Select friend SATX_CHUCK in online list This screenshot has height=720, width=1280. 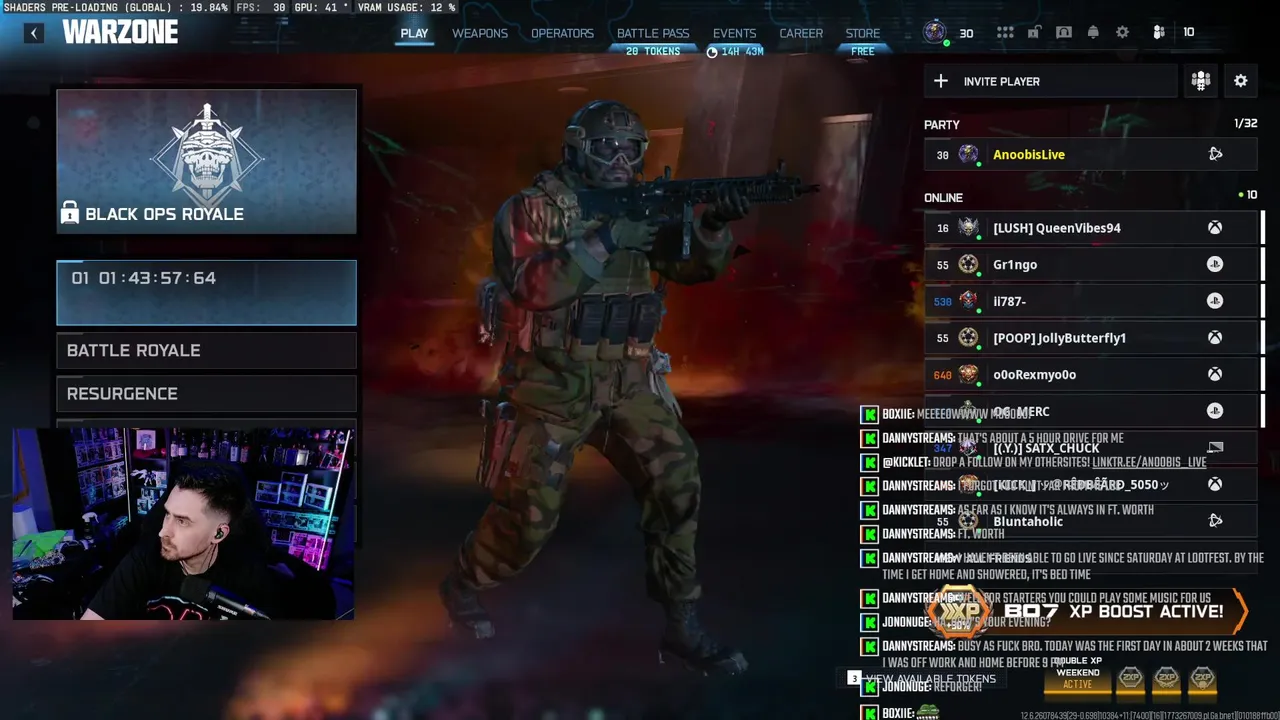[x=1090, y=448]
